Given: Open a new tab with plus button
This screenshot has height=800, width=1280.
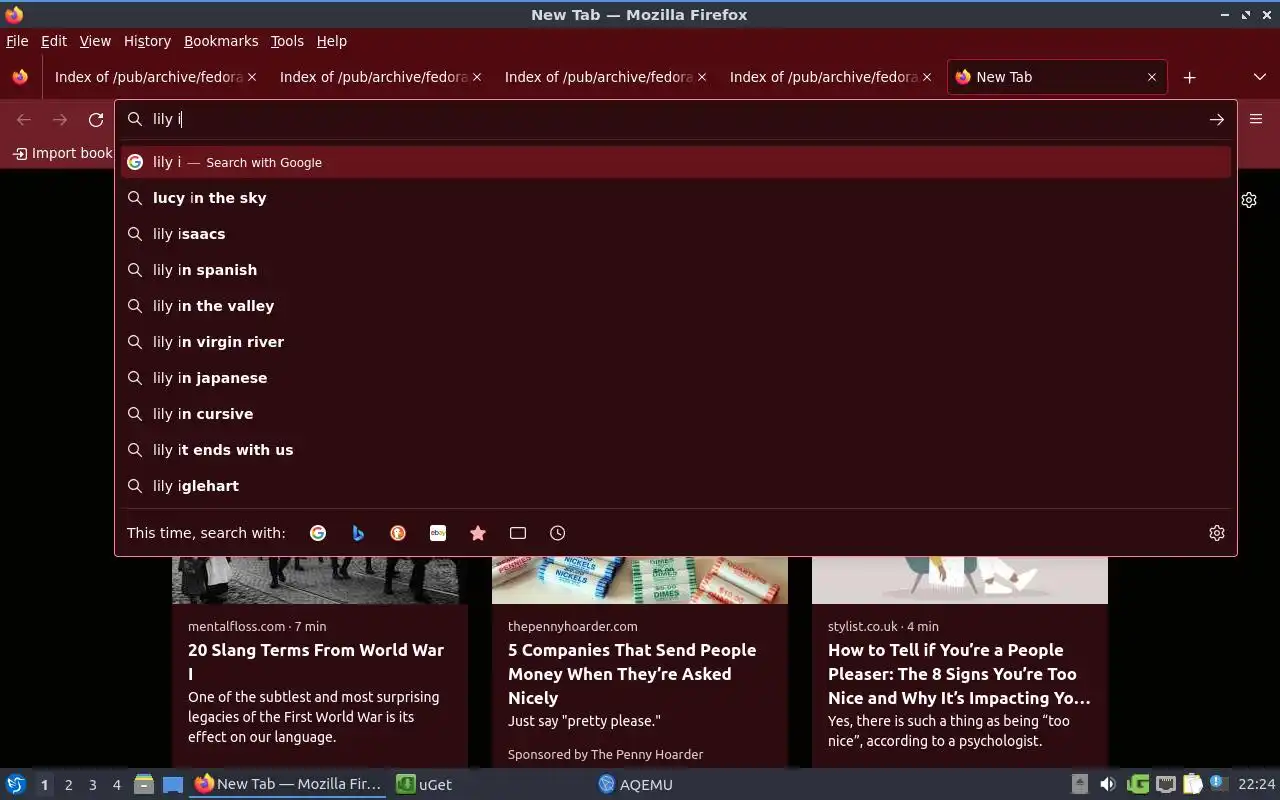Looking at the screenshot, I should pos(1189,77).
